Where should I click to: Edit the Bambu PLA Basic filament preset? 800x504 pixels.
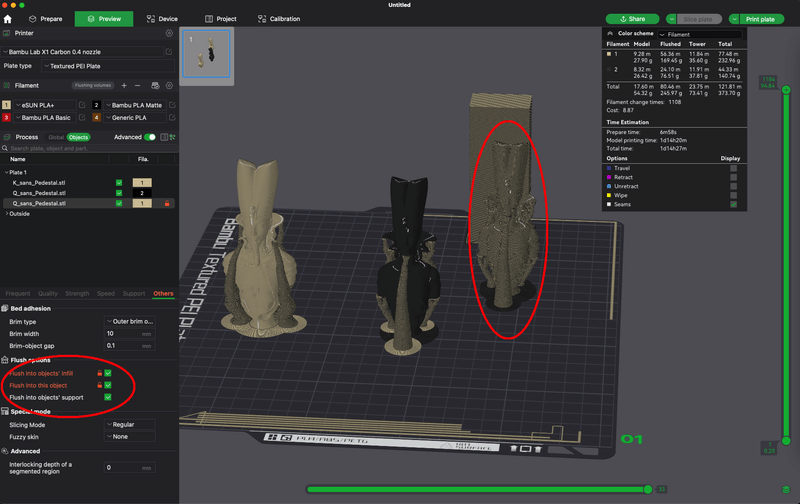[x=82, y=117]
